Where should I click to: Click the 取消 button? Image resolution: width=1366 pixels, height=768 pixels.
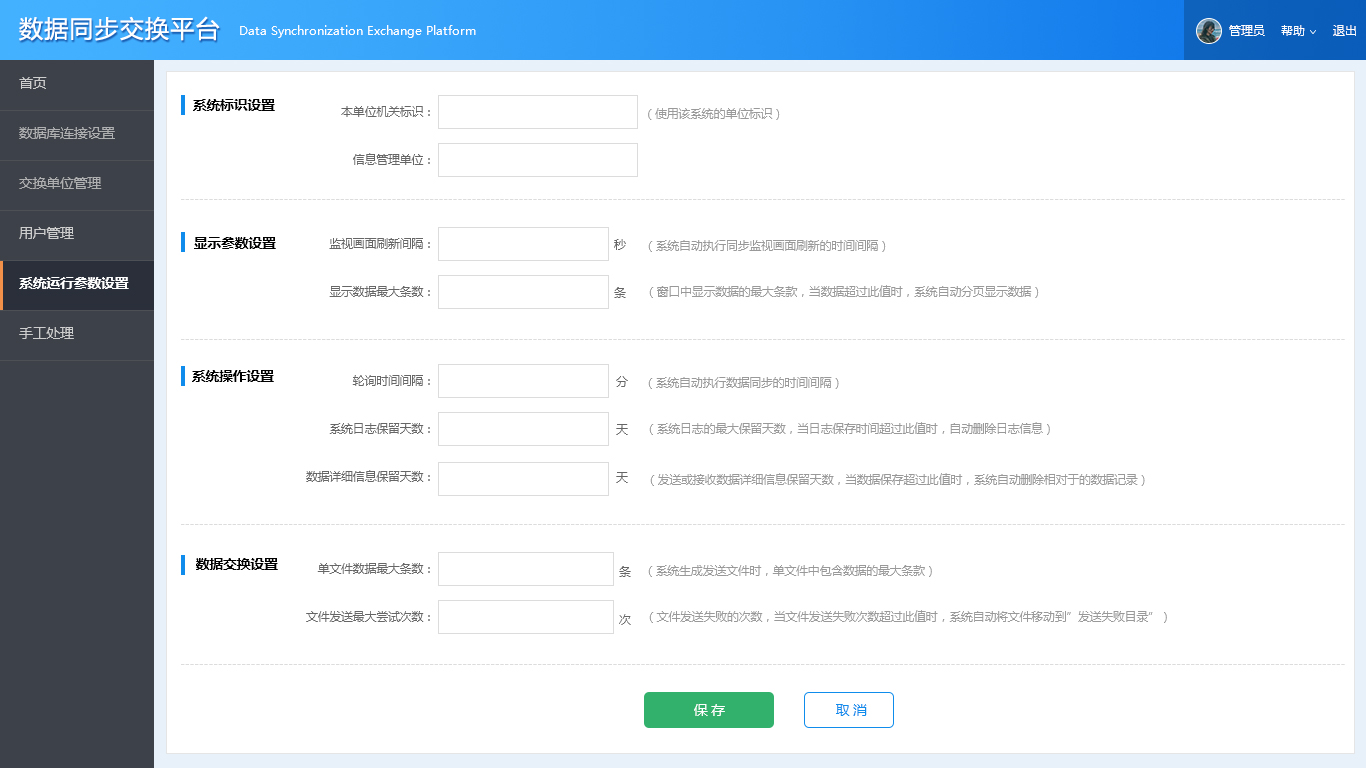point(849,710)
